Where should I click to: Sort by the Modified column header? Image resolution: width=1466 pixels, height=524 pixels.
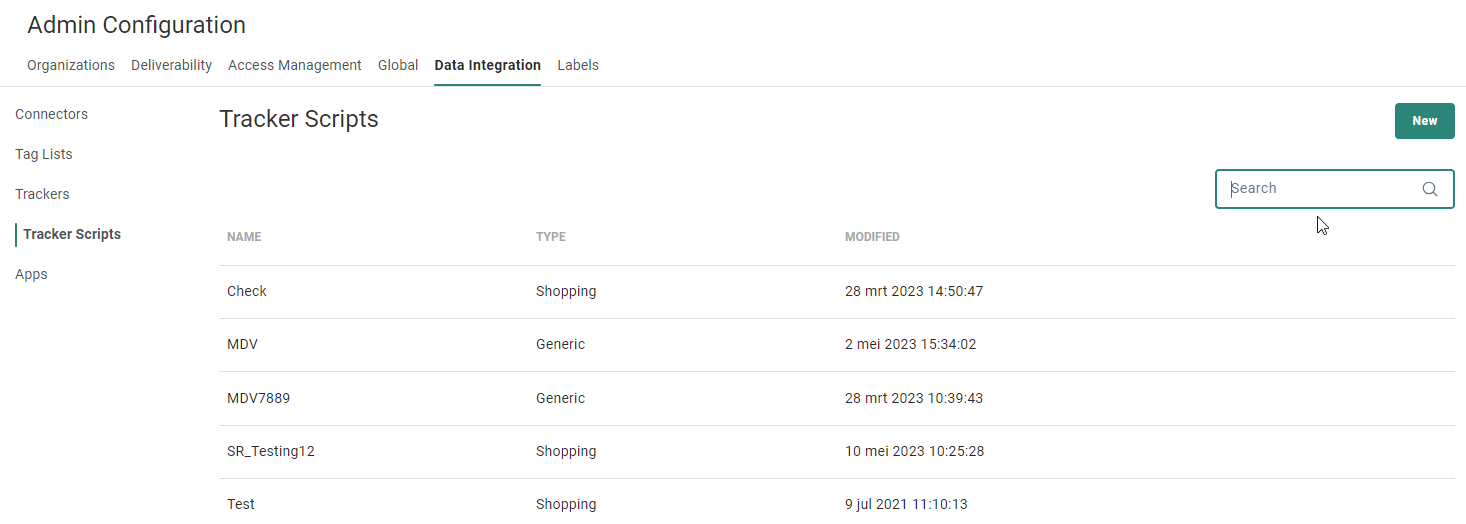coord(872,237)
